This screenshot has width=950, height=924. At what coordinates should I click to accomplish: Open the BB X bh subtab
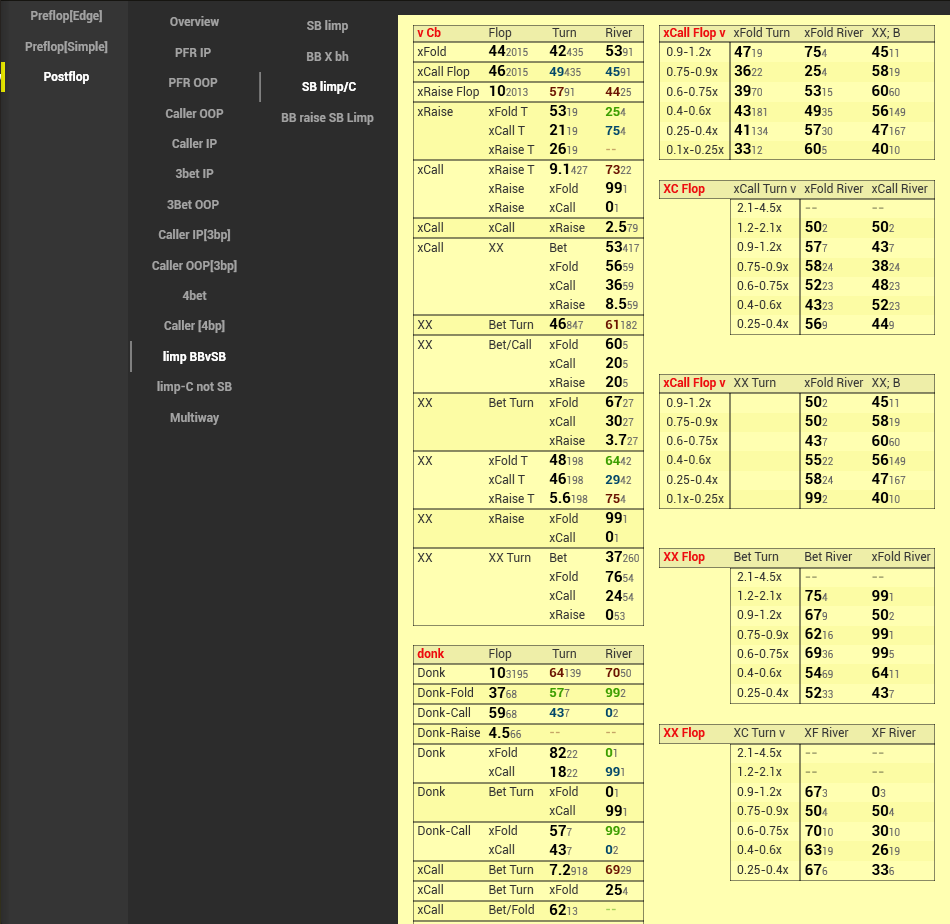(327, 57)
